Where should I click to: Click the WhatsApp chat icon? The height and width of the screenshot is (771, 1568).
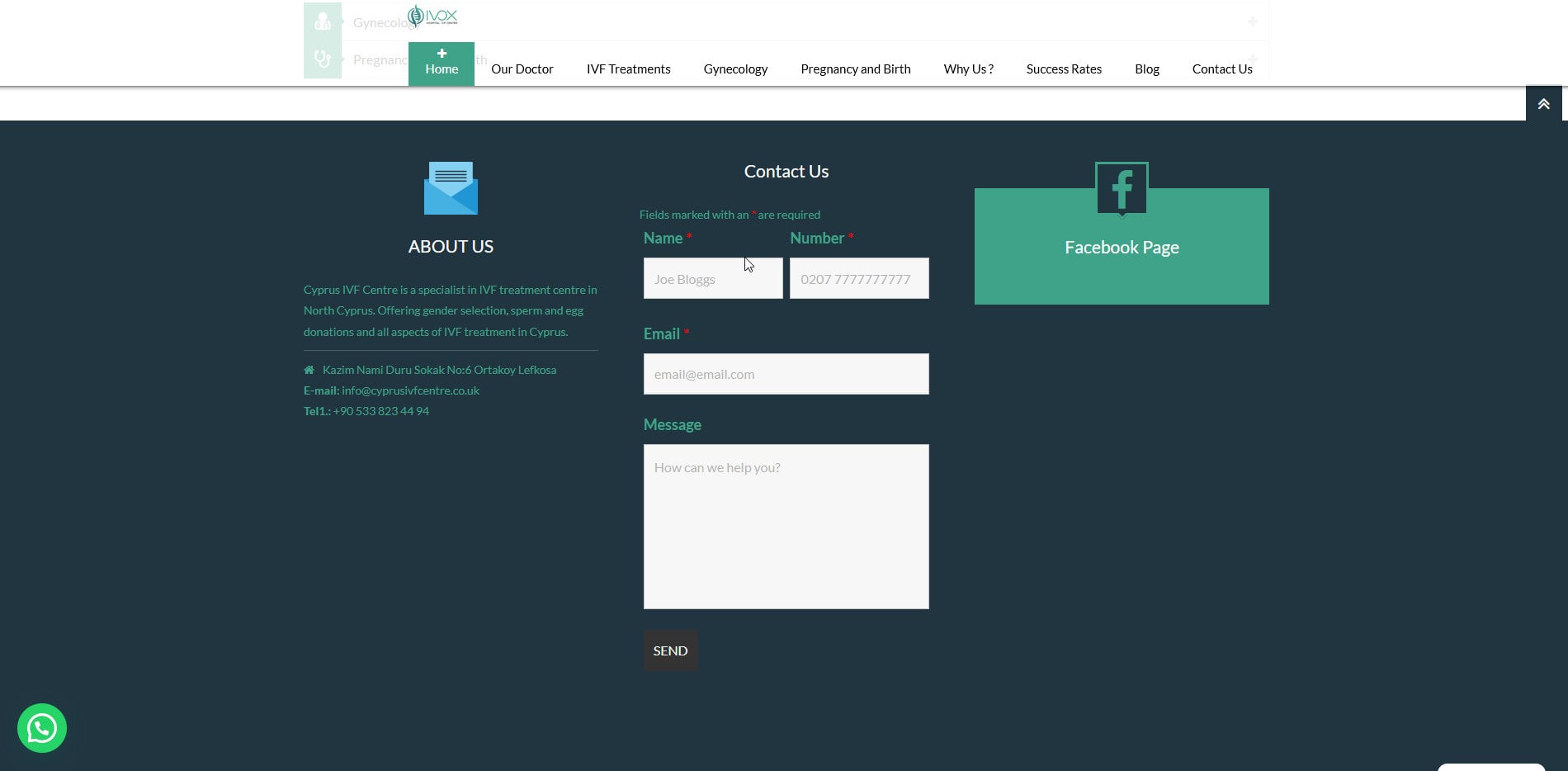pyautogui.click(x=42, y=728)
